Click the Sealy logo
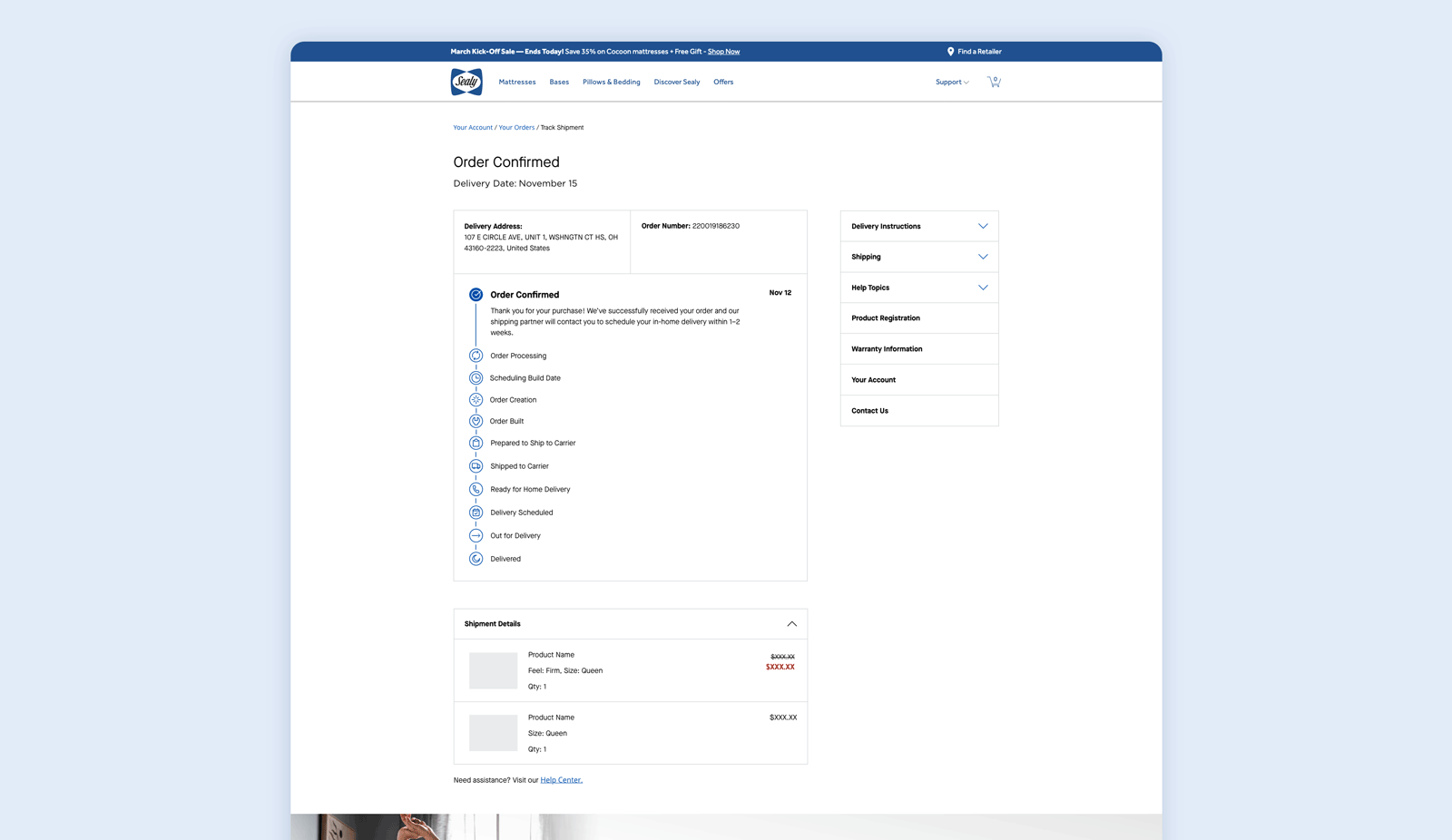This screenshot has width=1452, height=840. coord(466,82)
